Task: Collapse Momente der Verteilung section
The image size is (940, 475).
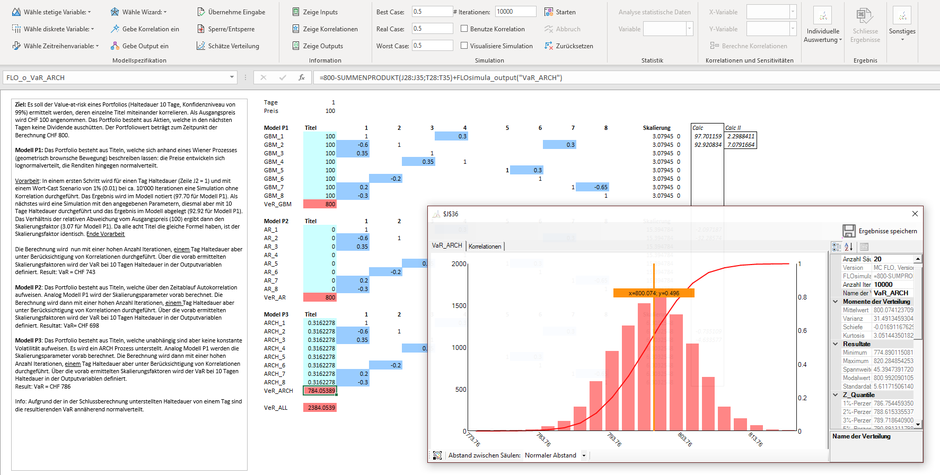Action: (836, 302)
